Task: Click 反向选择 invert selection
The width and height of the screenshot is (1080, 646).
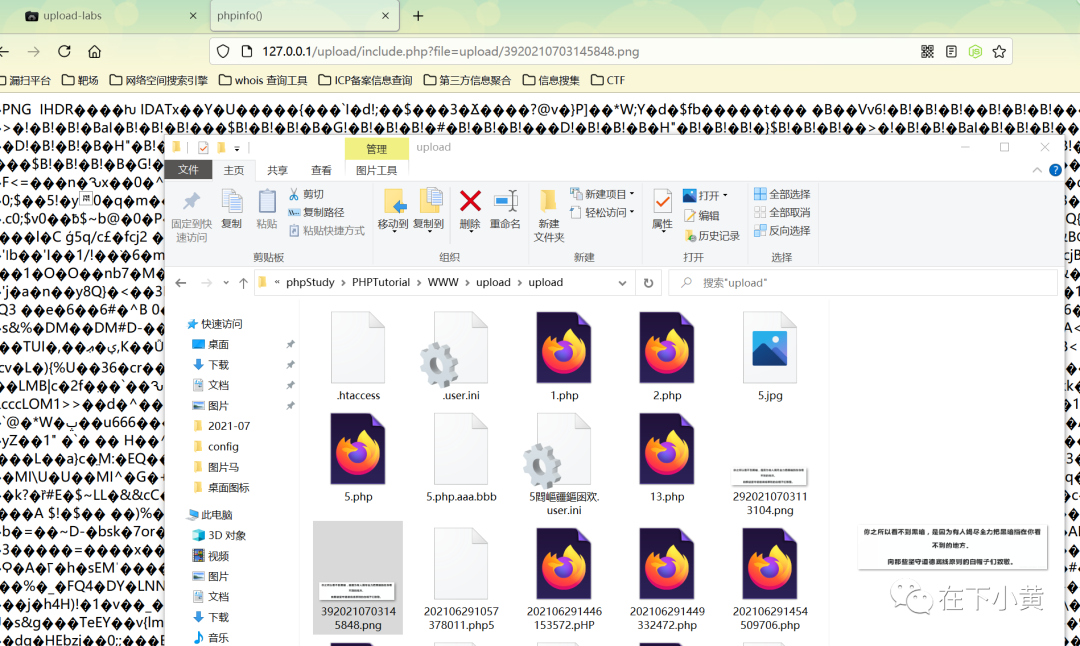Action: [x=782, y=231]
